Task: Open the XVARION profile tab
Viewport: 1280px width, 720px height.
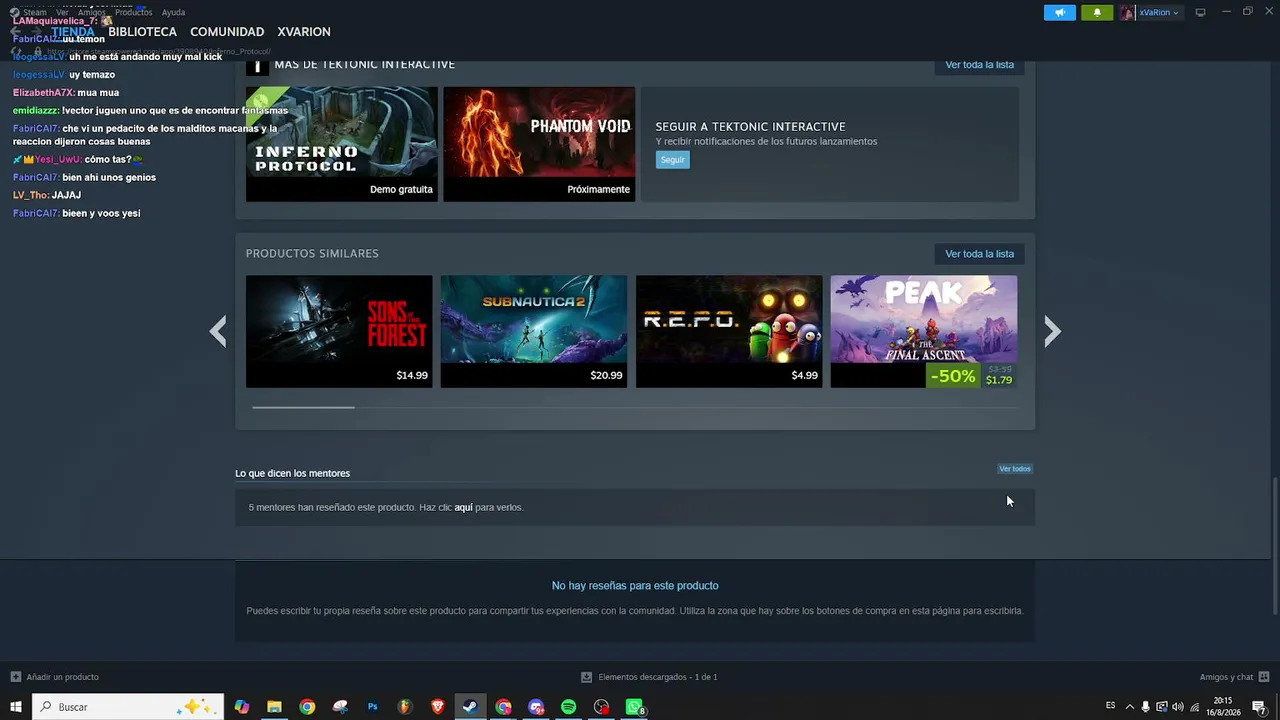Action: click(304, 32)
